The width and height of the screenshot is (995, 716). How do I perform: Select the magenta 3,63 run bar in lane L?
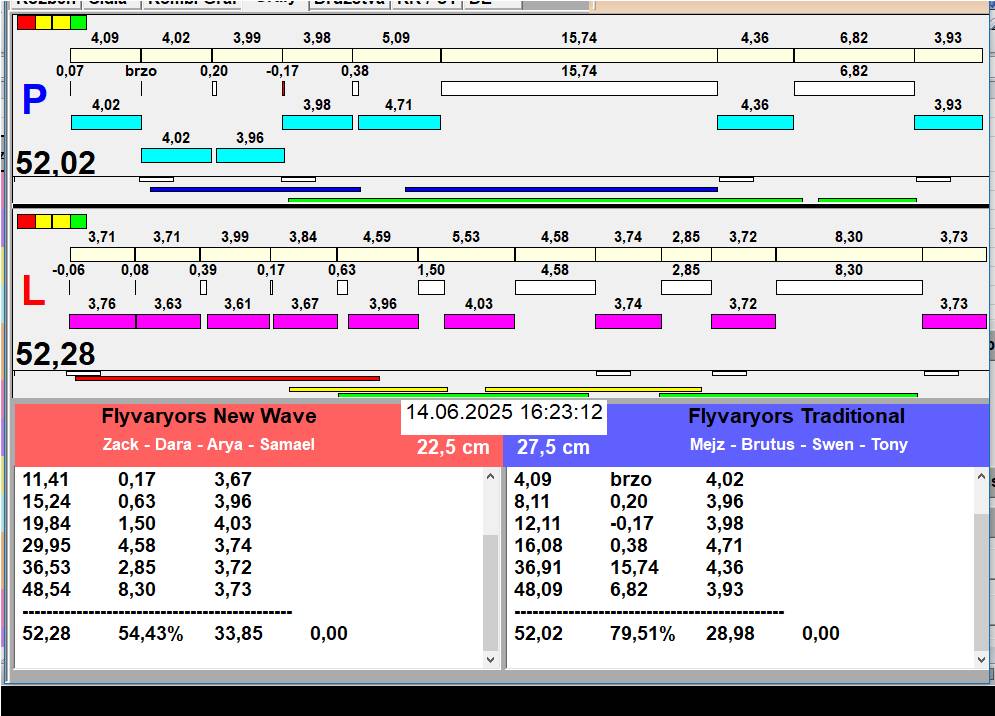168,321
